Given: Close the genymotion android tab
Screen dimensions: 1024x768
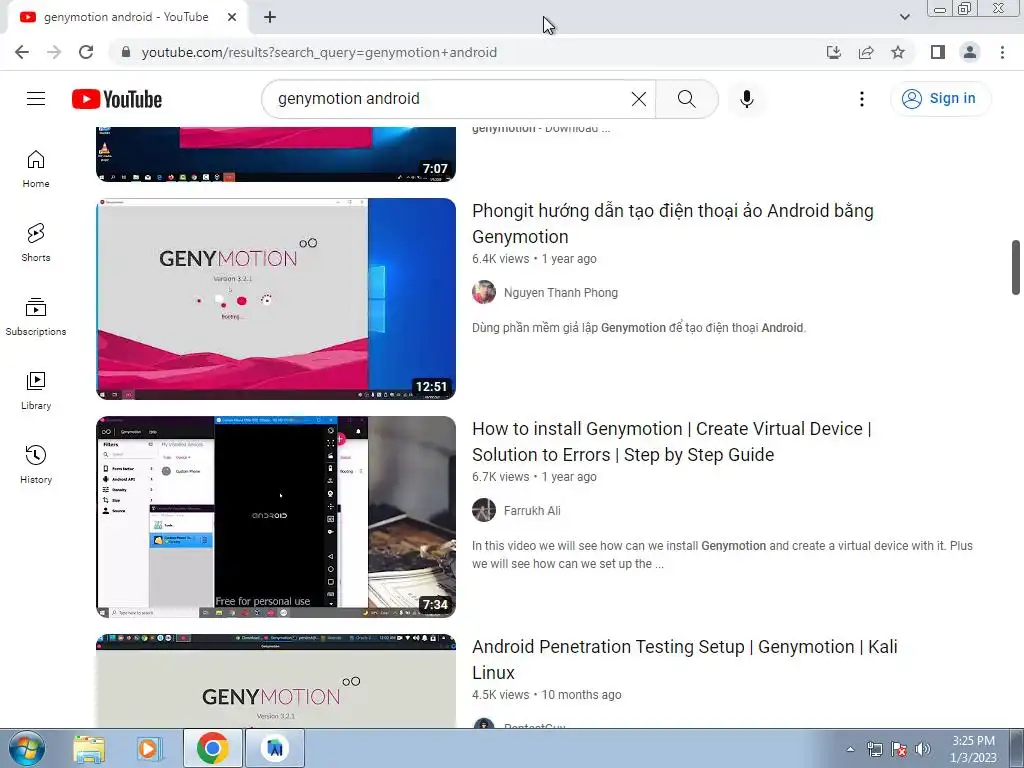Looking at the screenshot, I should (232, 17).
